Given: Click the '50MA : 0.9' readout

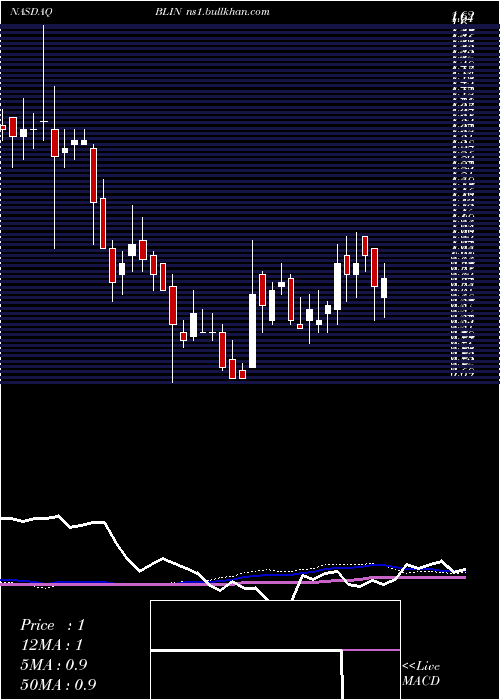Looking at the screenshot, I should [x=58, y=684].
